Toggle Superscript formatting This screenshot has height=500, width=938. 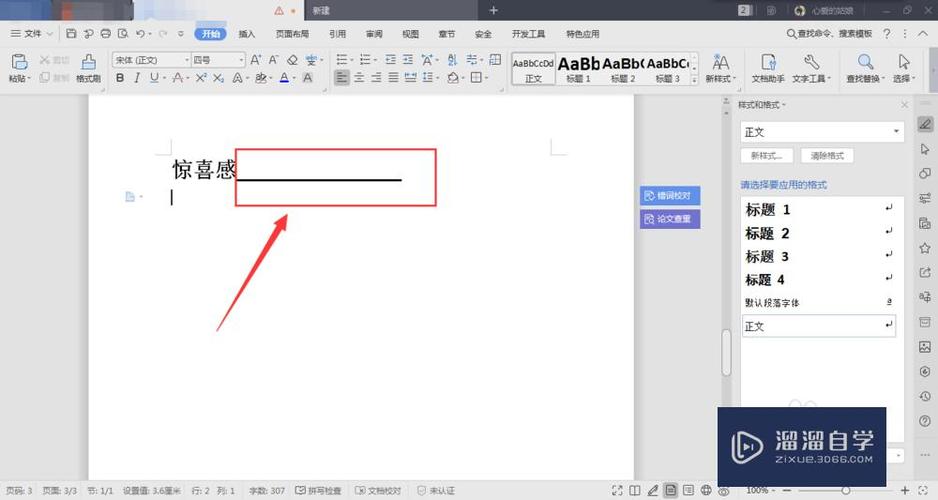tap(201, 78)
